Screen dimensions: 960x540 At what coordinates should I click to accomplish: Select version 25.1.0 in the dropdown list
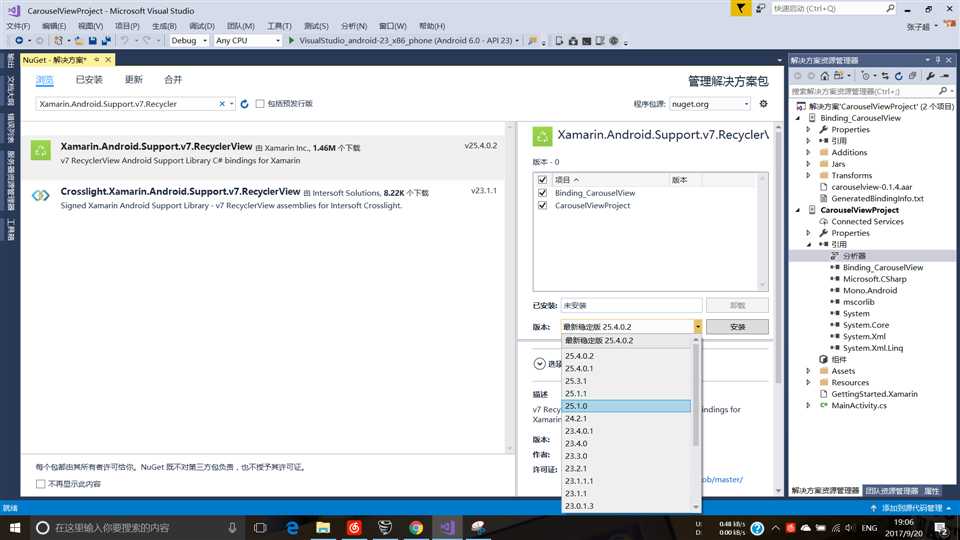(626, 406)
